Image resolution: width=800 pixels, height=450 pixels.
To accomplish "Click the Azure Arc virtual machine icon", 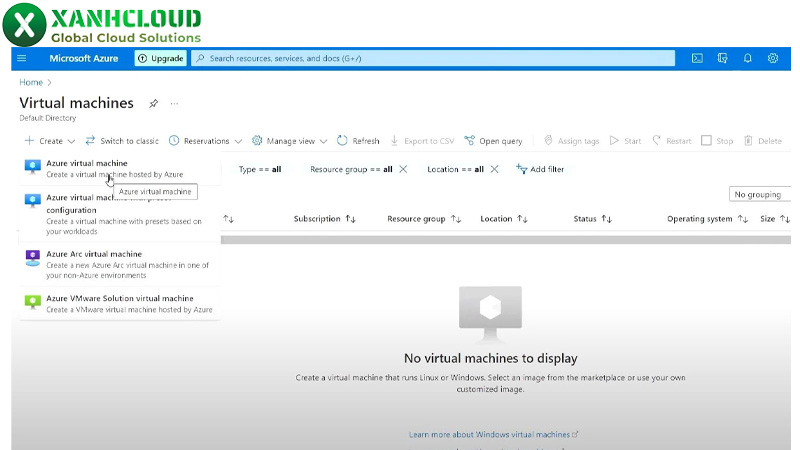I will tap(33, 258).
